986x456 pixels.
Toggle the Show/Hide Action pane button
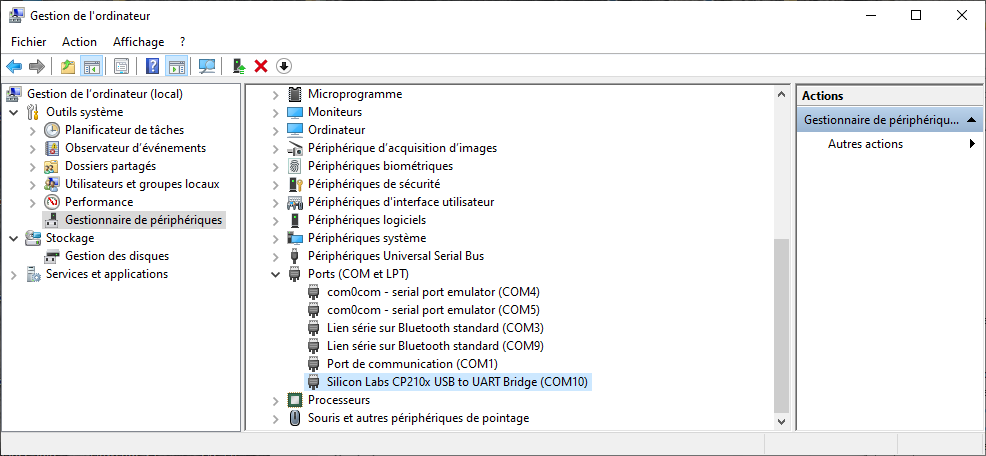point(177,66)
